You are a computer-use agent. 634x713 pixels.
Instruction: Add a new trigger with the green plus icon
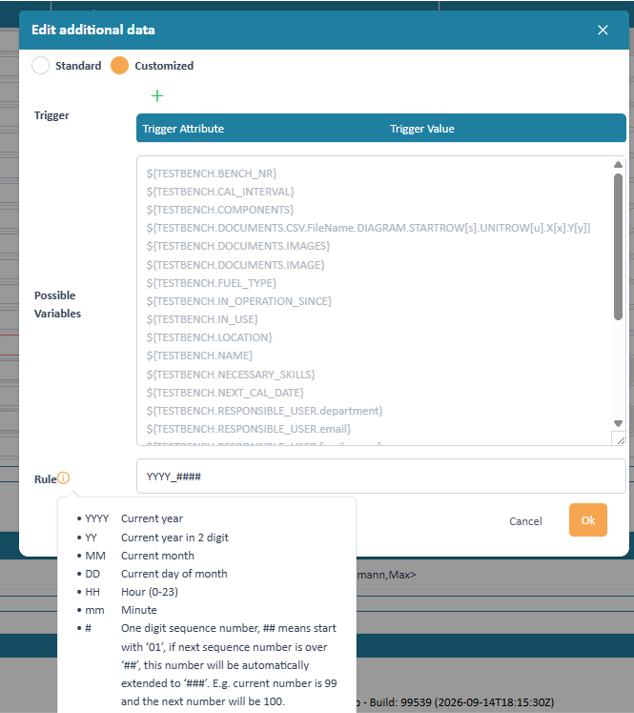pyautogui.click(x=157, y=95)
